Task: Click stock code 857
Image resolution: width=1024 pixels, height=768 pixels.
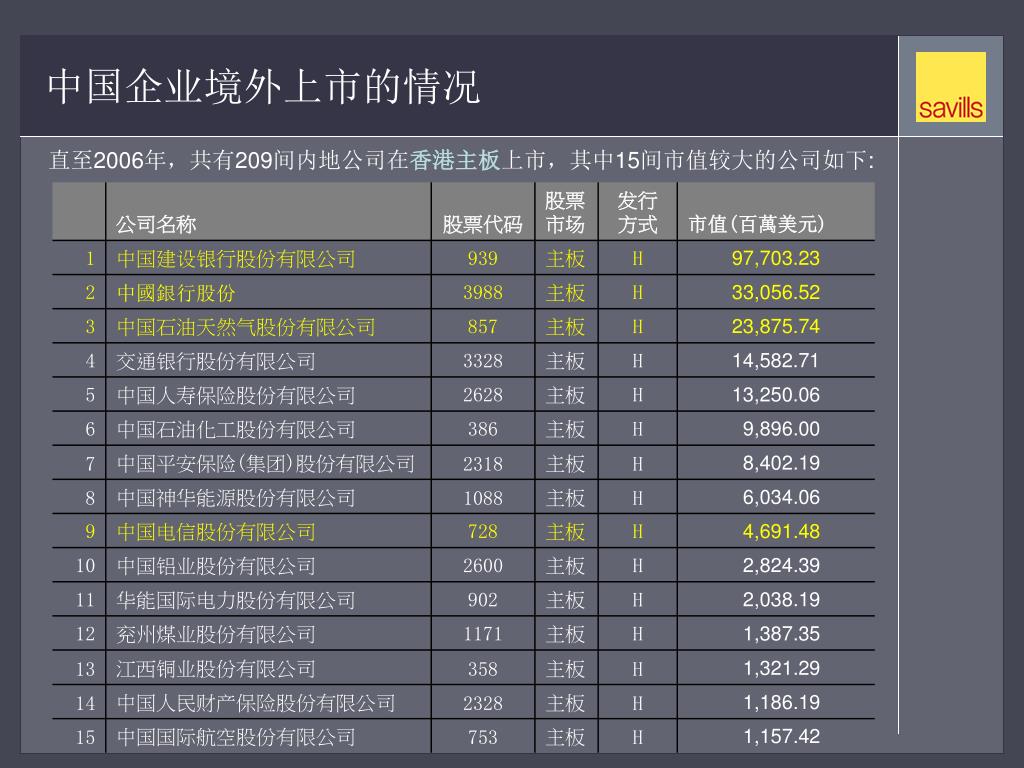Action: (x=483, y=327)
